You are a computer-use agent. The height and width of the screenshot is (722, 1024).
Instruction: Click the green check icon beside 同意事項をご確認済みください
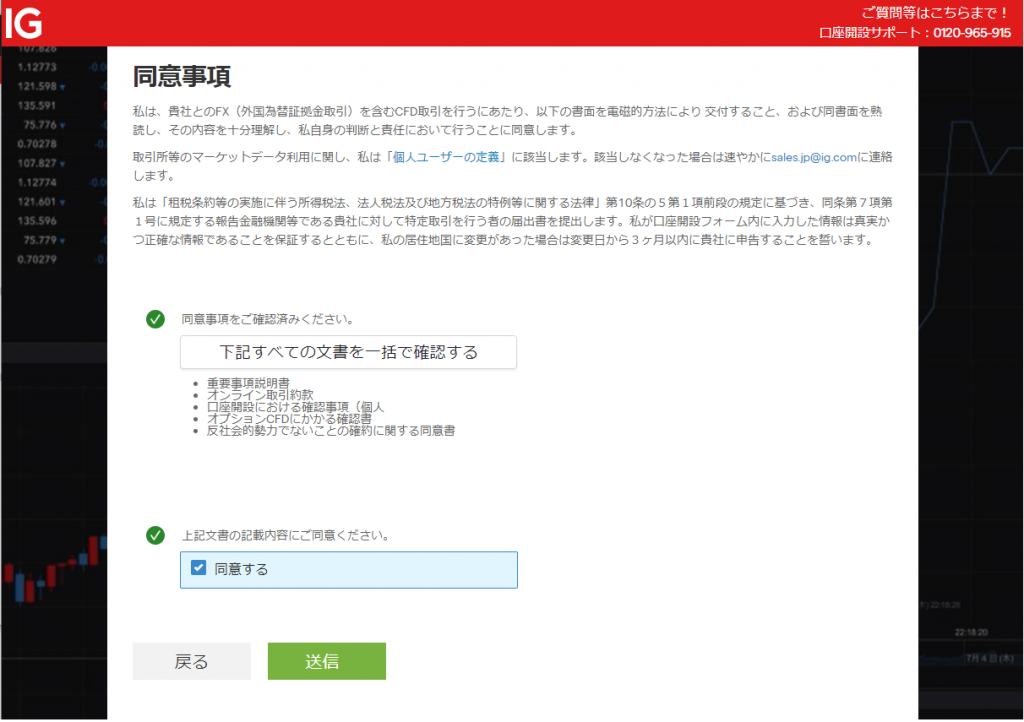[155, 319]
